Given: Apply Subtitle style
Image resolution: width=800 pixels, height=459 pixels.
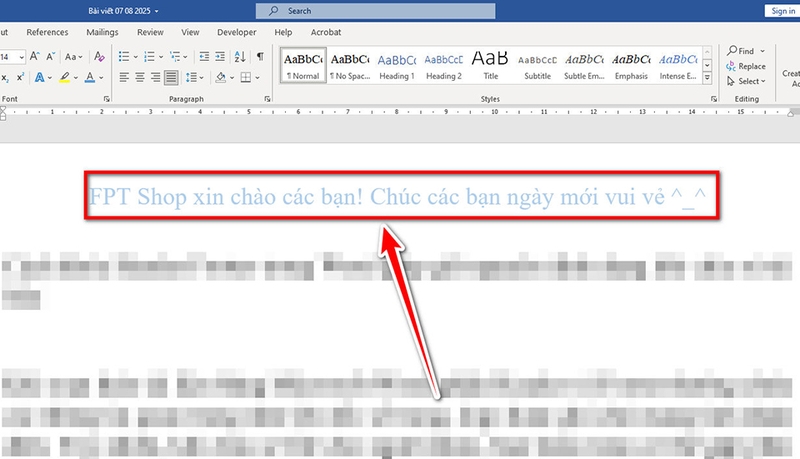Looking at the screenshot, I should pos(537,65).
